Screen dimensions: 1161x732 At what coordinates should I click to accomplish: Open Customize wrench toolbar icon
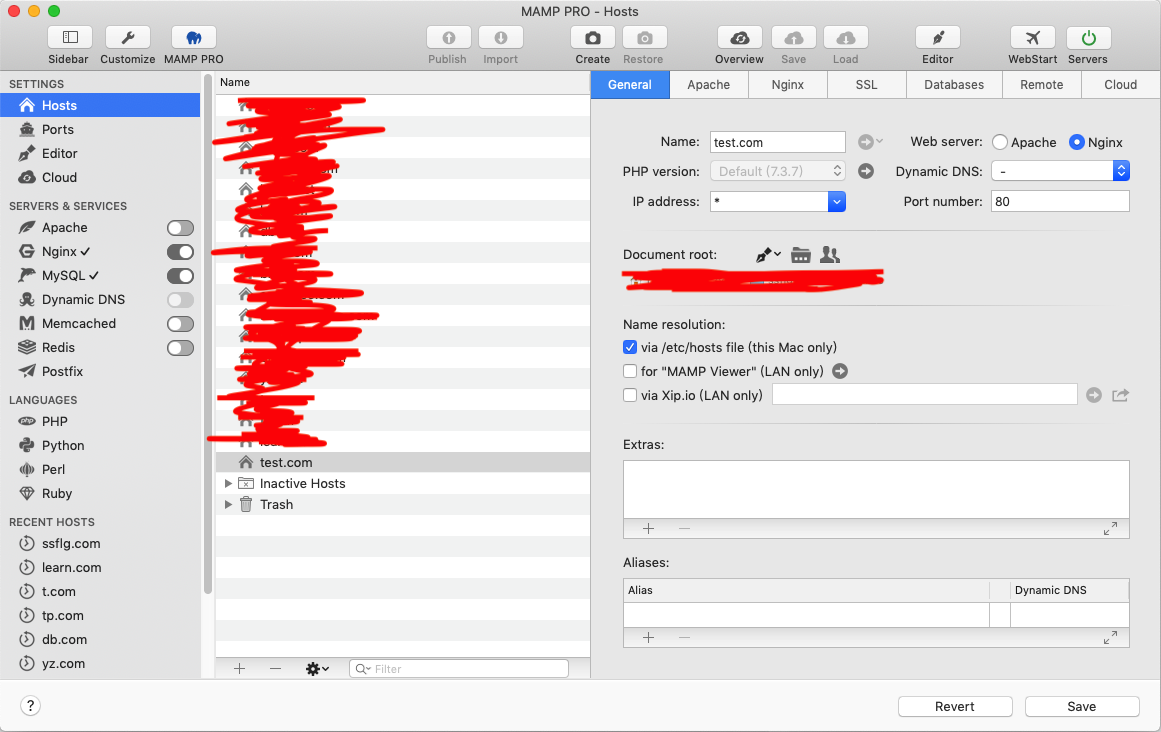click(127, 38)
